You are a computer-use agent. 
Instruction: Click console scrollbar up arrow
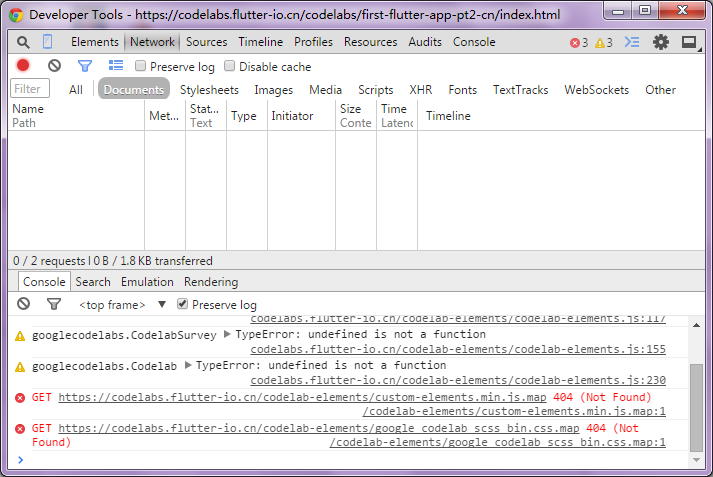[x=696, y=325]
